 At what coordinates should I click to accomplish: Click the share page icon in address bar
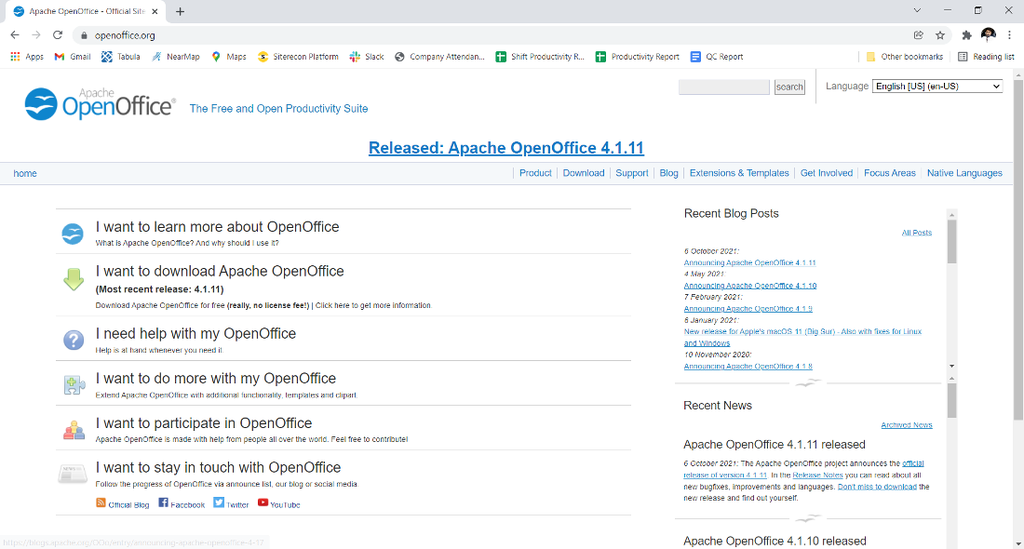click(x=918, y=35)
